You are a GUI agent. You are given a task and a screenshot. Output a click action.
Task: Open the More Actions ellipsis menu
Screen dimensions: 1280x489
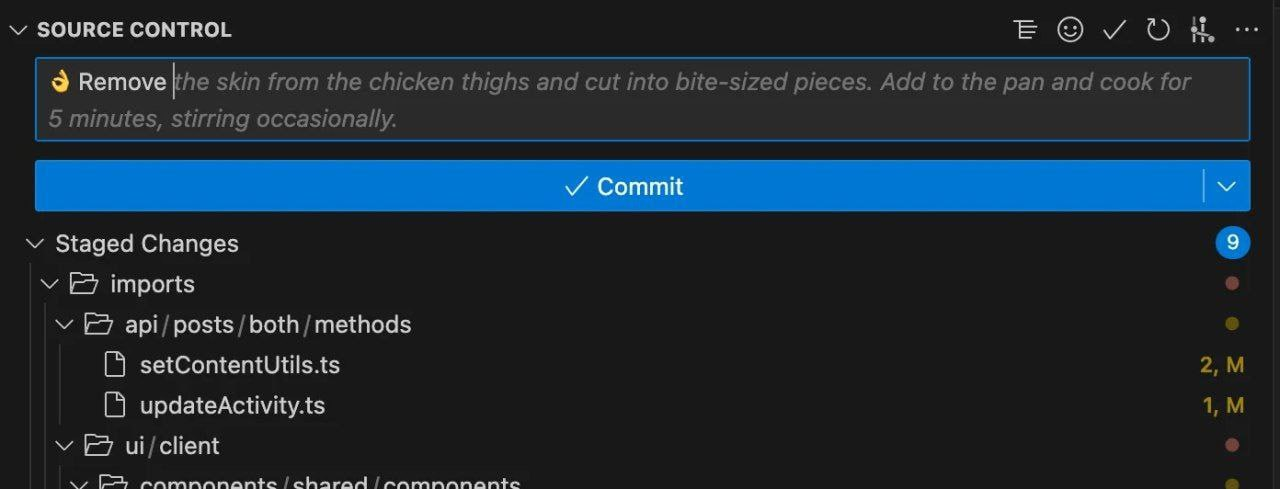click(x=1246, y=30)
